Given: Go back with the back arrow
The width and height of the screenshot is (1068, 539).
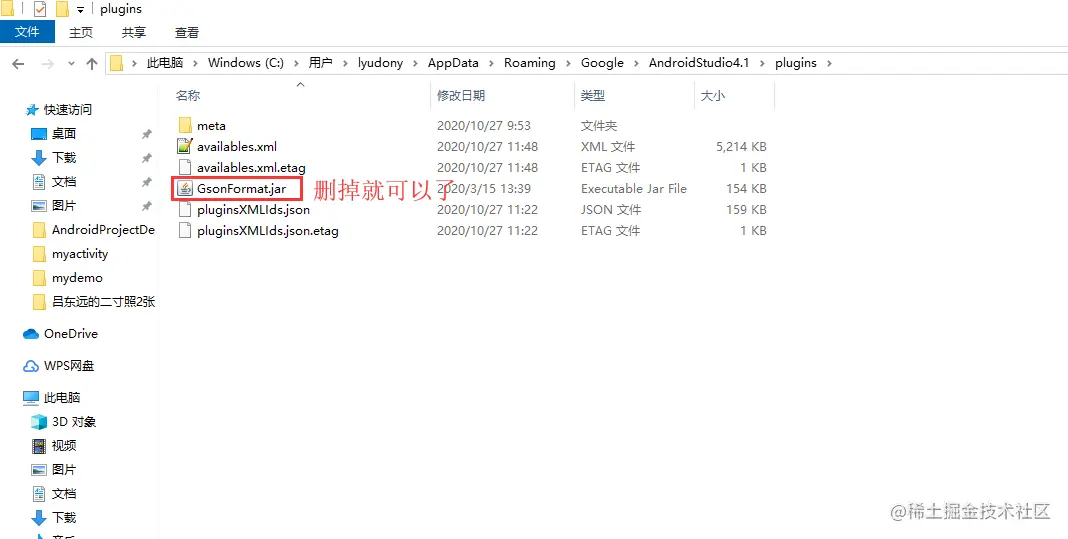Looking at the screenshot, I should pyautogui.click(x=18, y=63).
